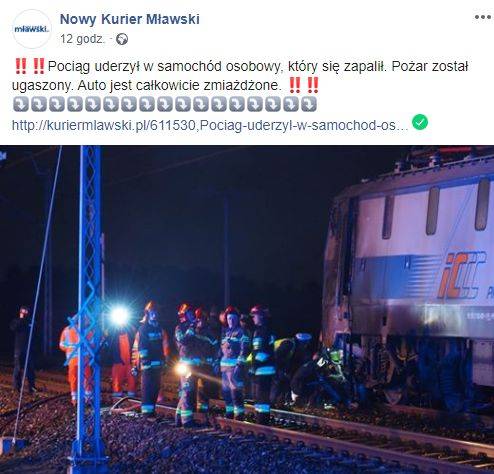Click the dark figure standing far left
The width and height of the screenshot is (494, 474).
[x=23, y=349]
